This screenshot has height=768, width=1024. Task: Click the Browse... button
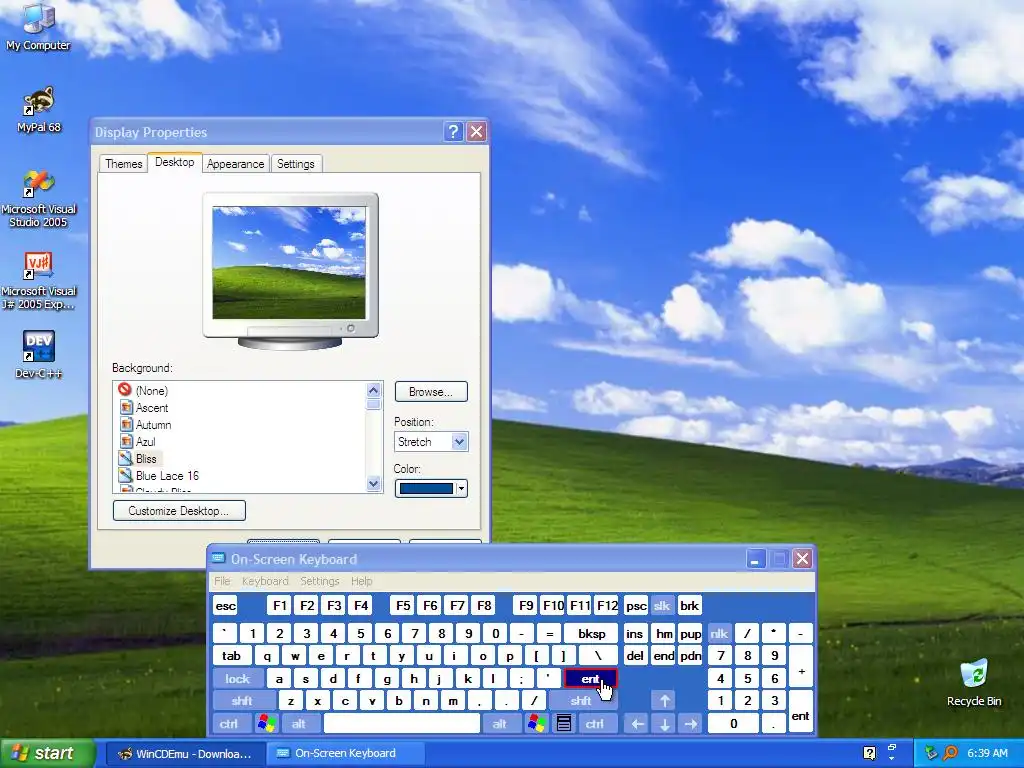coord(431,392)
